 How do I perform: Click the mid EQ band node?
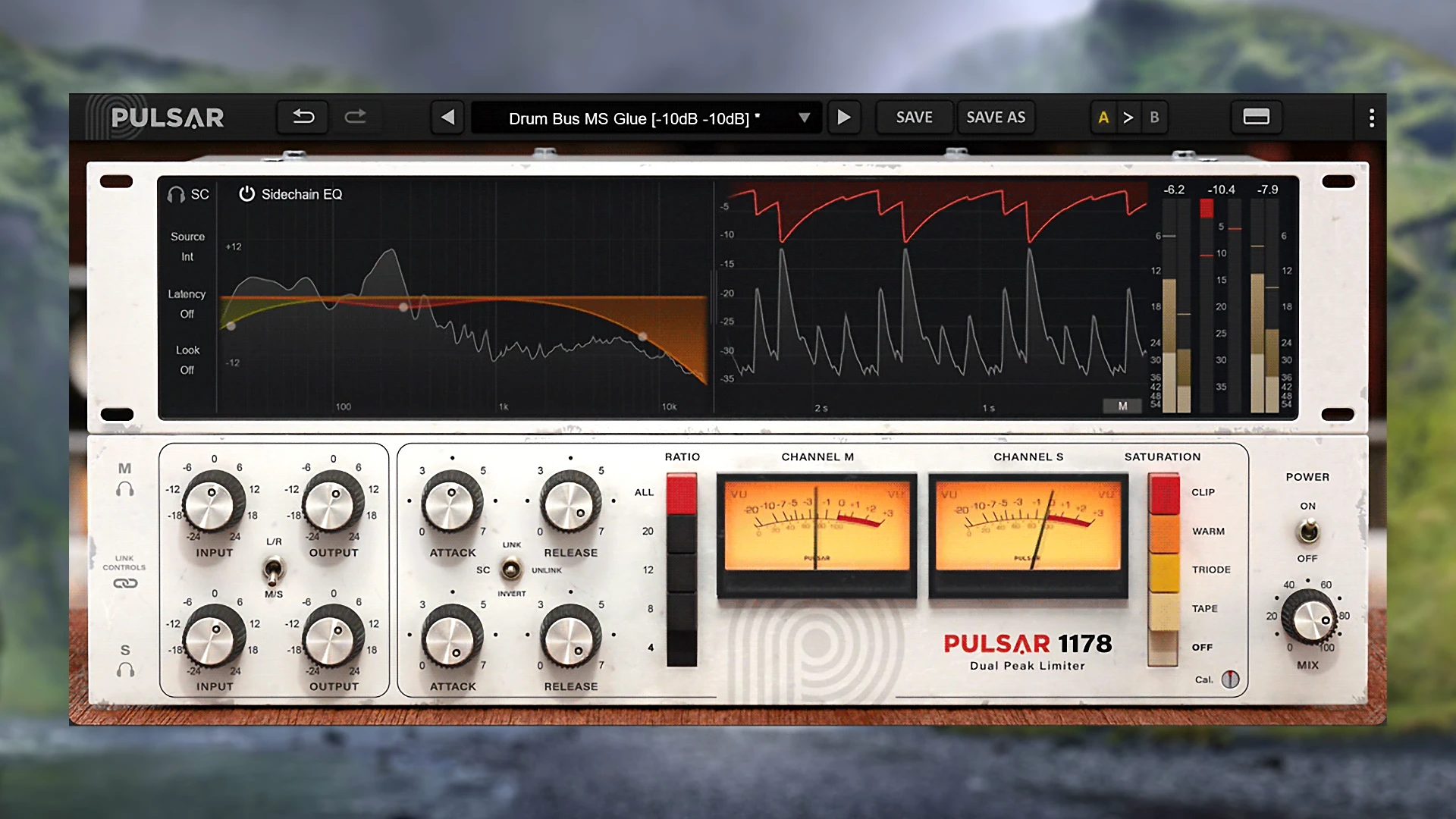click(x=403, y=307)
